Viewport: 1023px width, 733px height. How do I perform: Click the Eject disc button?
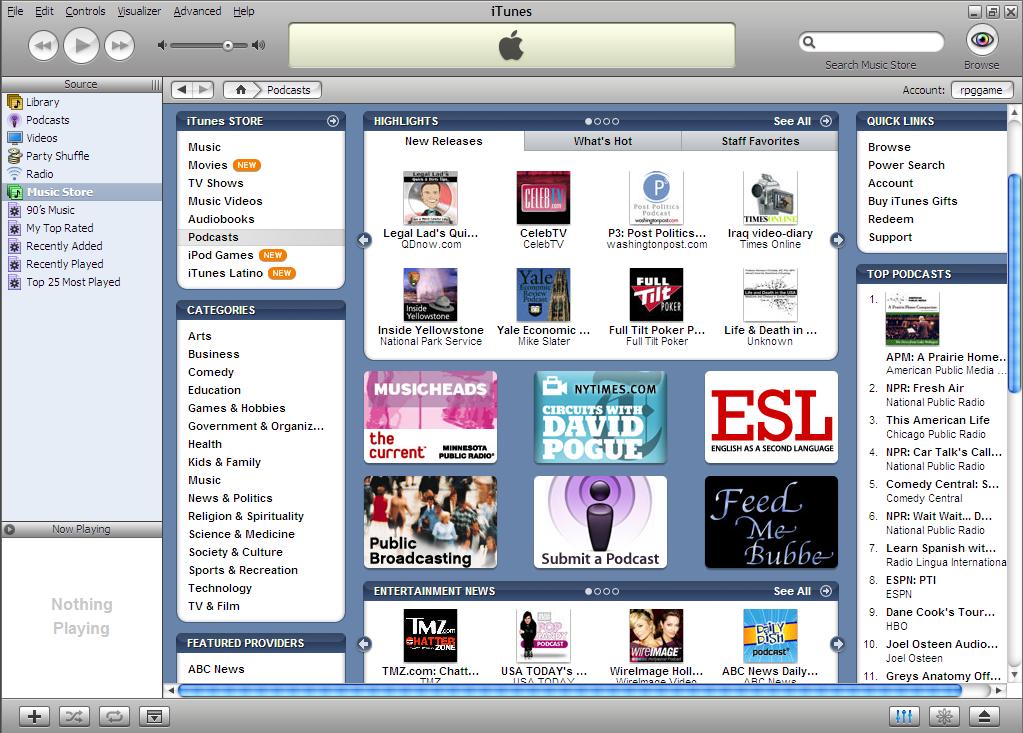[985, 717]
